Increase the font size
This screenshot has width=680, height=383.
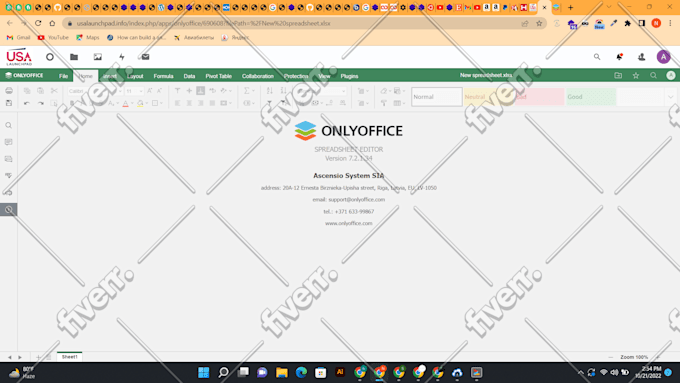pyautogui.click(x=150, y=91)
